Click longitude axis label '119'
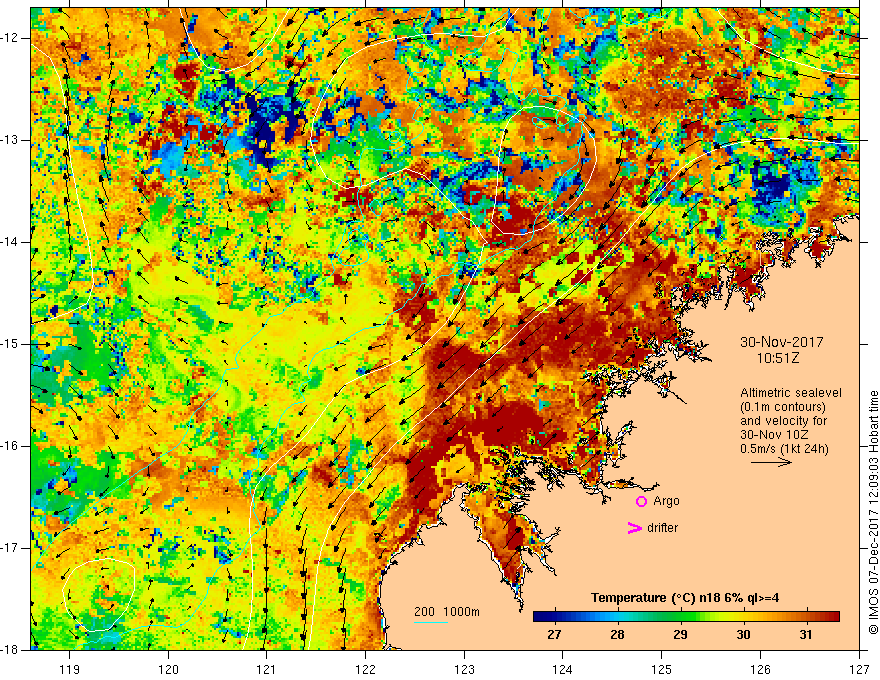Viewport: 880px width, 680px height. click(x=70, y=669)
